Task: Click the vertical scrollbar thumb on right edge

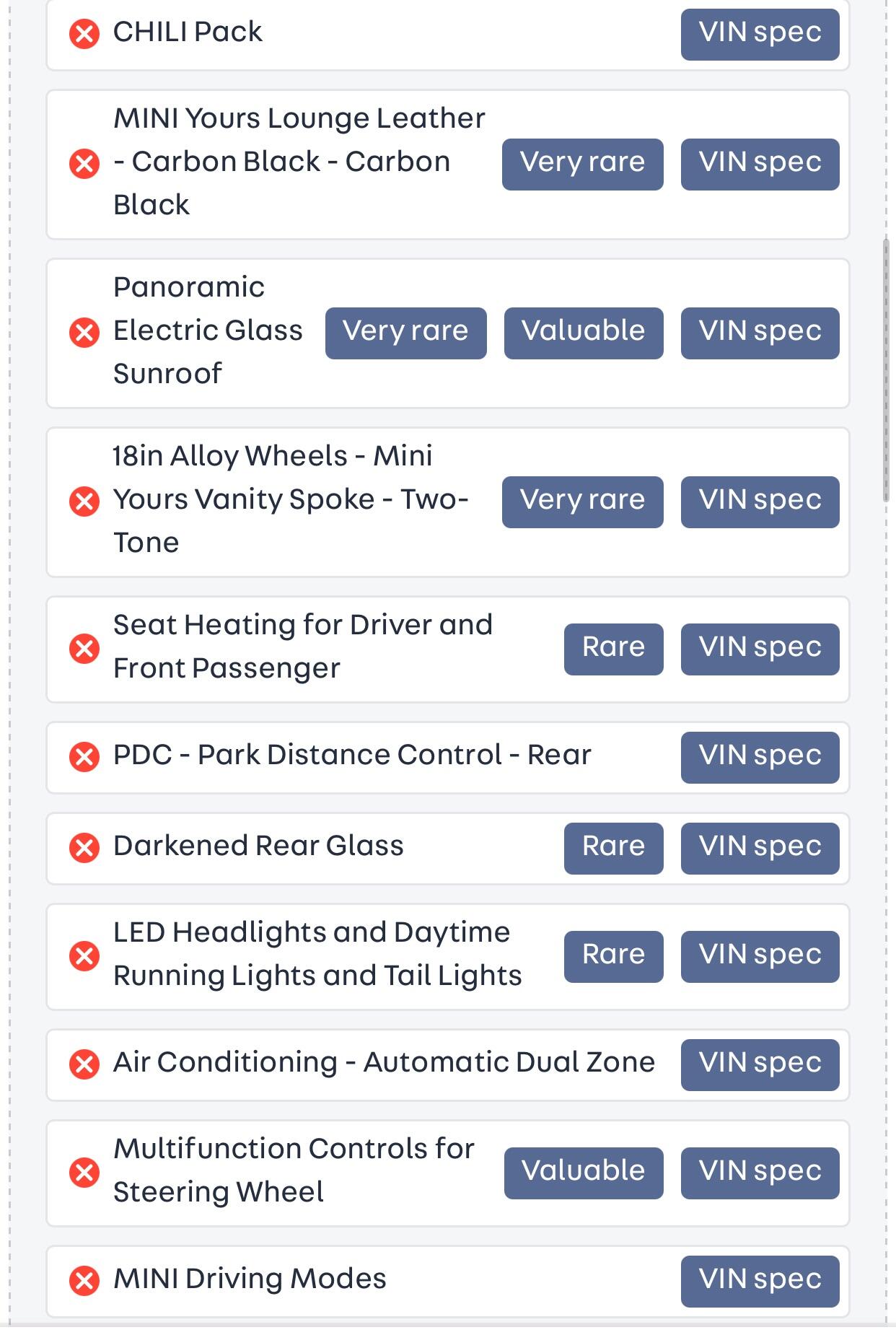Action: (x=886, y=369)
